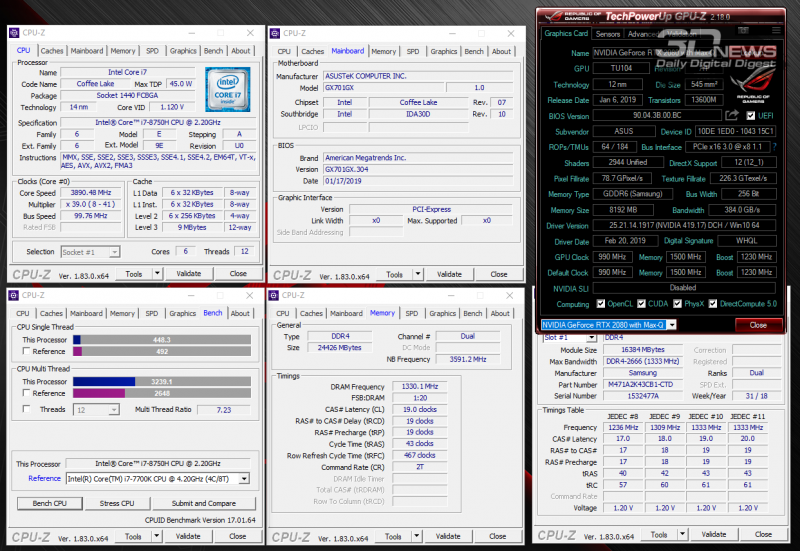The width and height of the screenshot is (800, 551).
Task: Click Driver Version value in GPU-Z
Action: pyautogui.click(x=684, y=225)
